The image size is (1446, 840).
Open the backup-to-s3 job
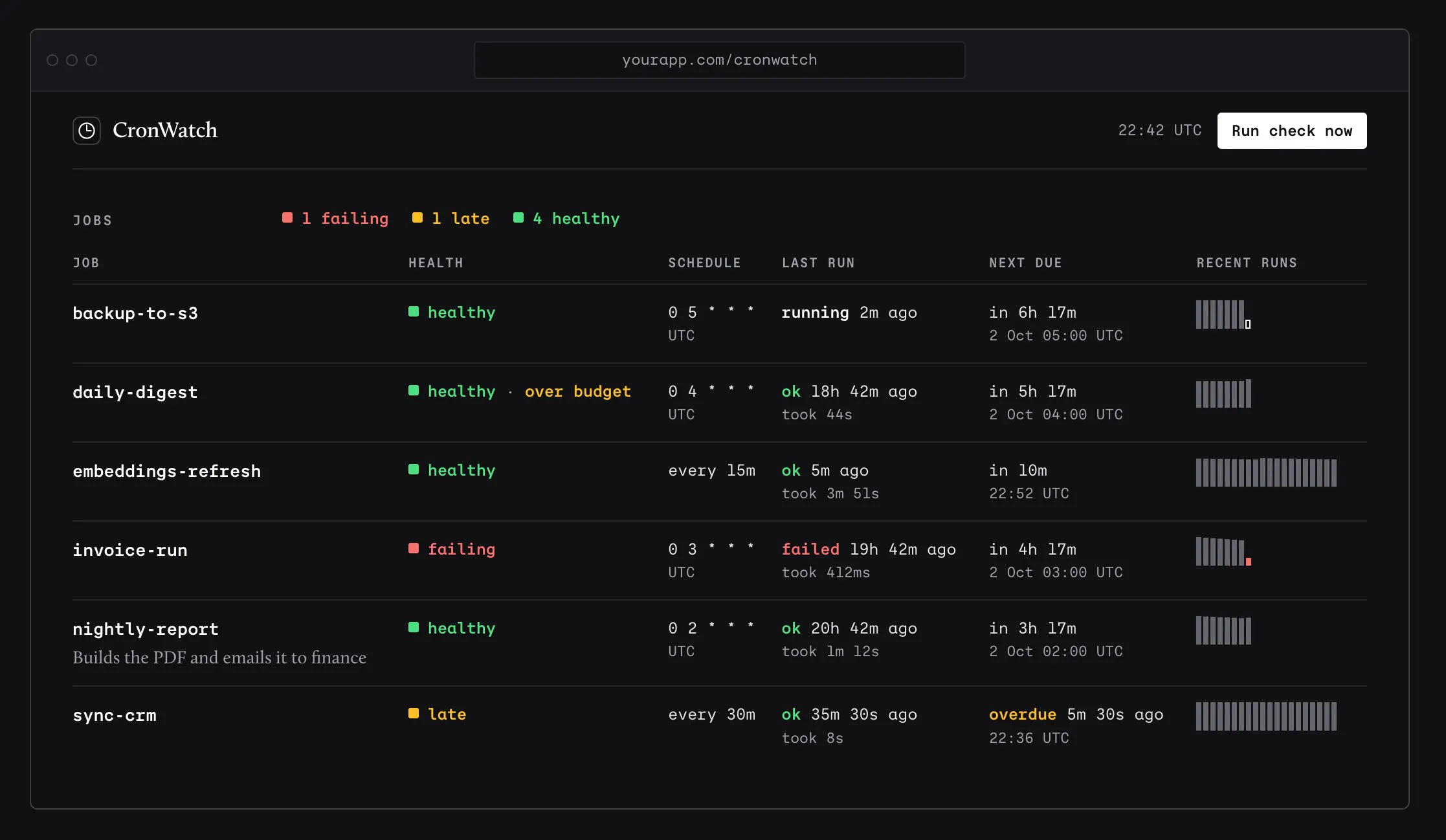coord(135,313)
